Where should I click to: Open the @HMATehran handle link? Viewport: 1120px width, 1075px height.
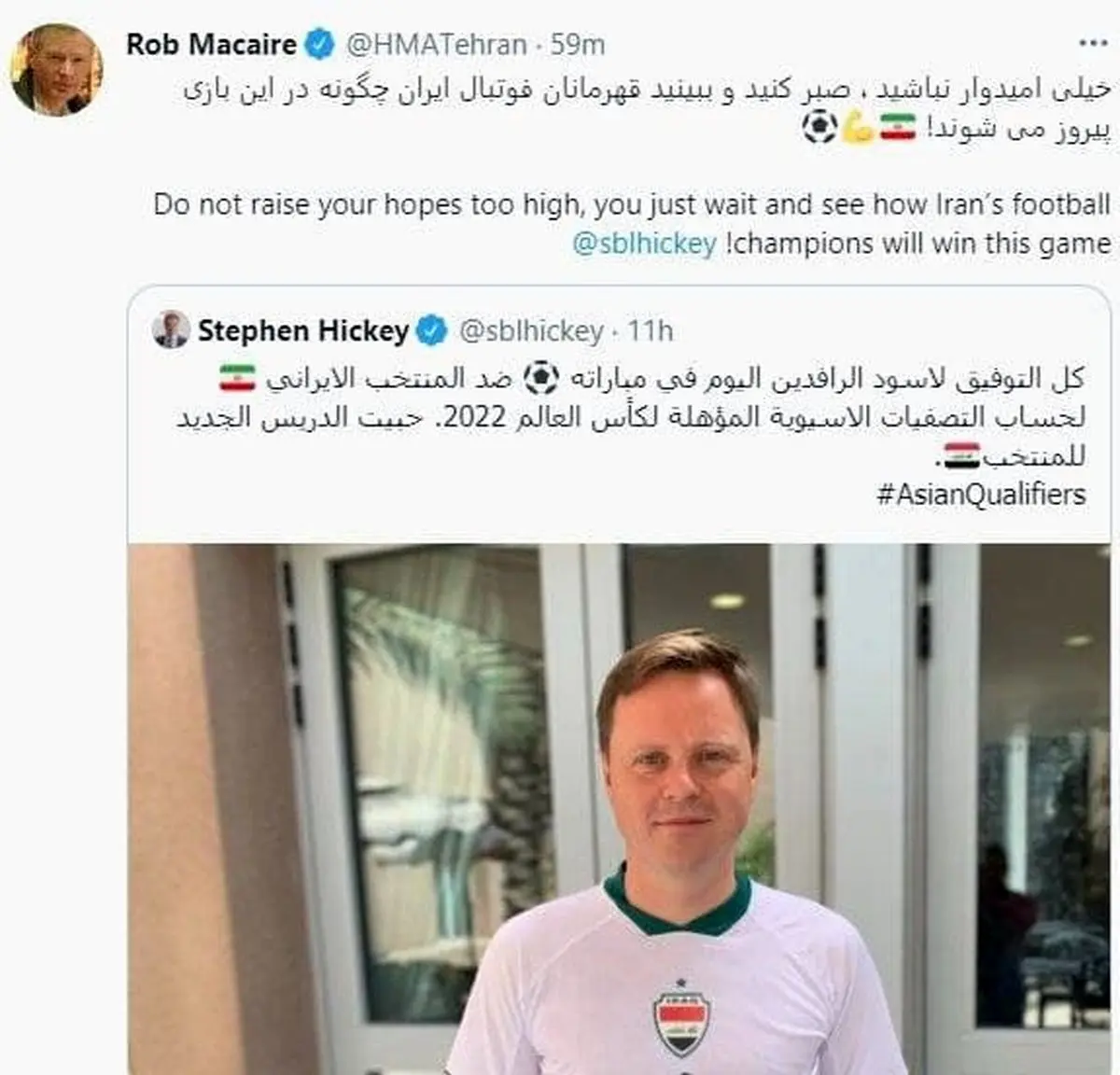click(436, 44)
